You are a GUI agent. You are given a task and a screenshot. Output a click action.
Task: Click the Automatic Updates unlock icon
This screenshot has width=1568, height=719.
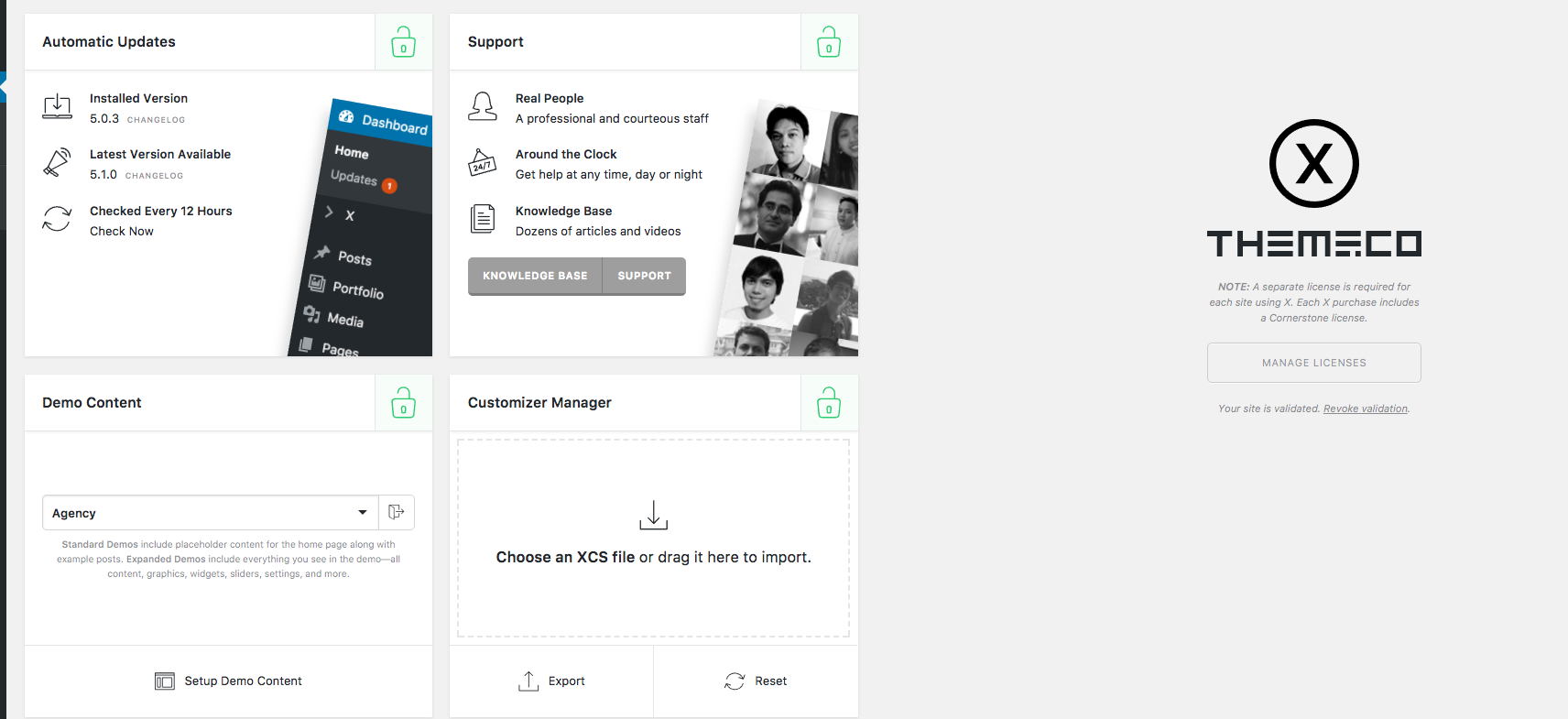pos(403,42)
